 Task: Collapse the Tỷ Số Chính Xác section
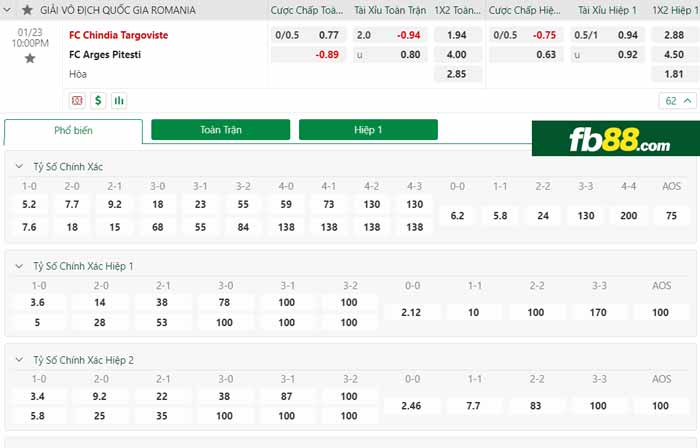coord(21,167)
